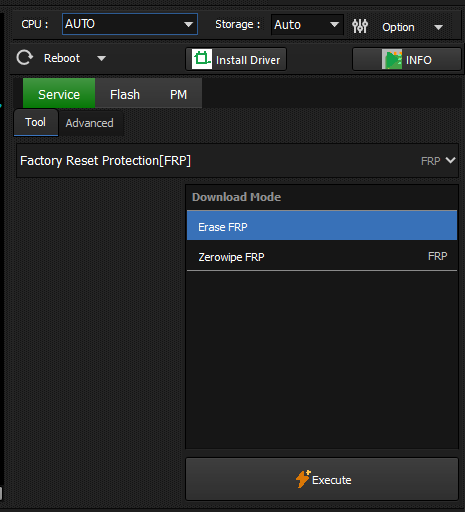This screenshot has height=512, width=465.
Task: Click the orange lightning Execute icon
Action: 303,479
